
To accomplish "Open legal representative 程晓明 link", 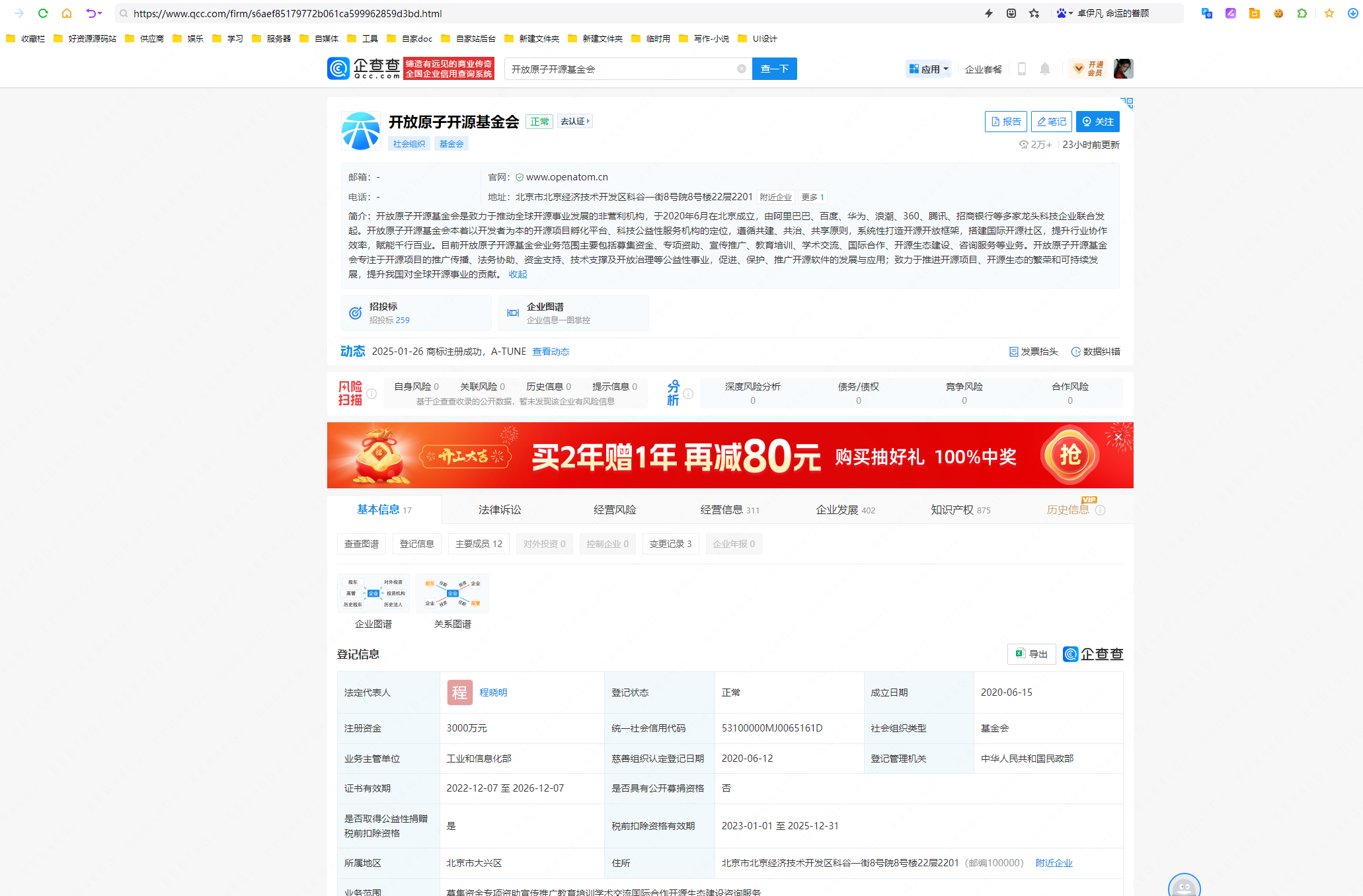I will click(493, 692).
